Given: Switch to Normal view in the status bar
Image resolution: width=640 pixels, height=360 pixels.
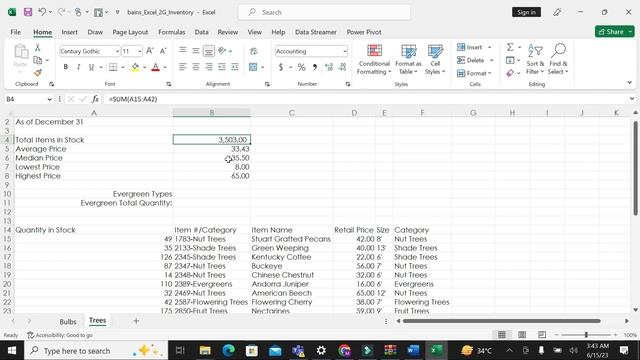Looking at the screenshot, I should pyautogui.click(x=502, y=335).
